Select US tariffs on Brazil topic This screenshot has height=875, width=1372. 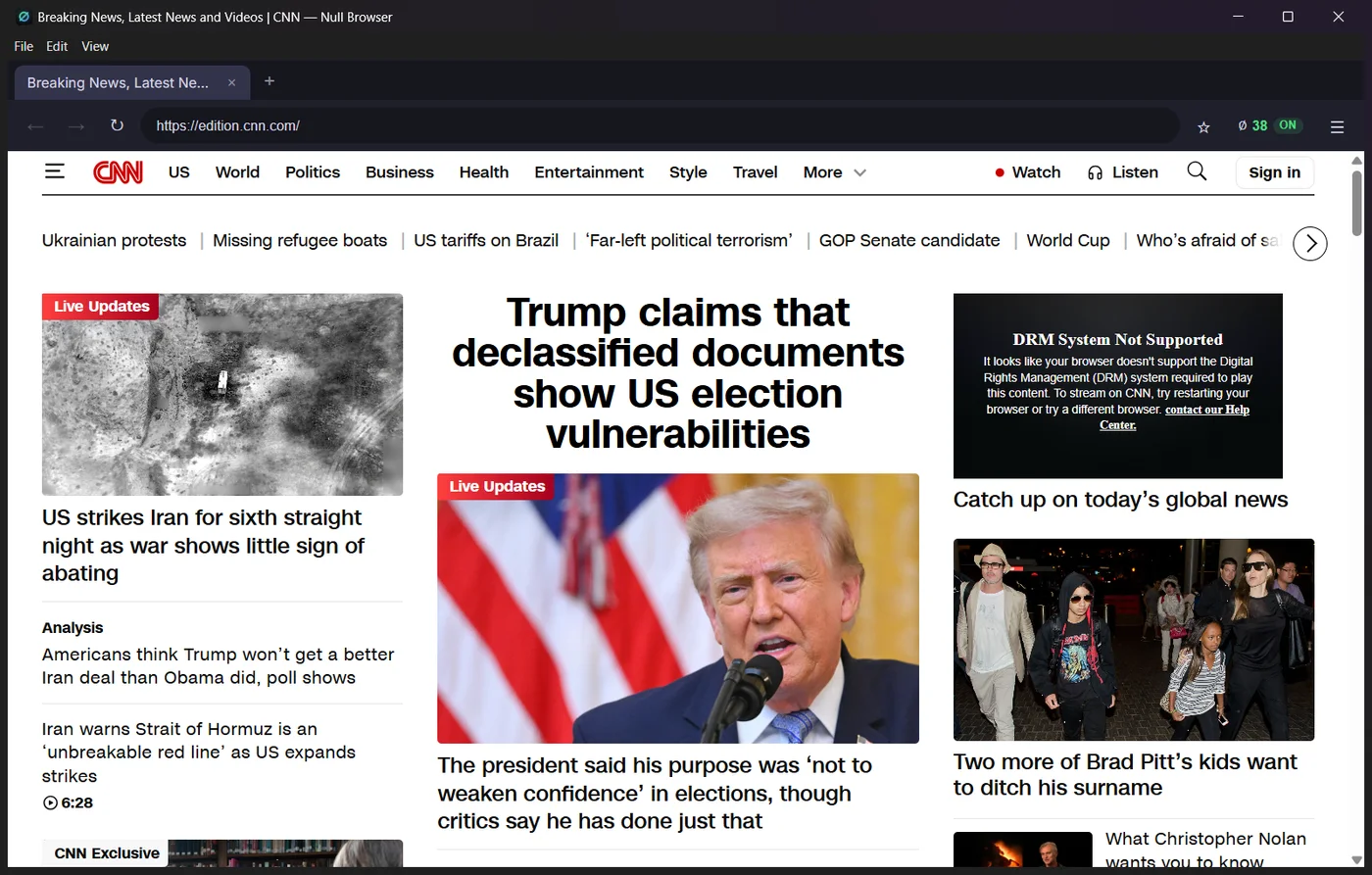[486, 240]
